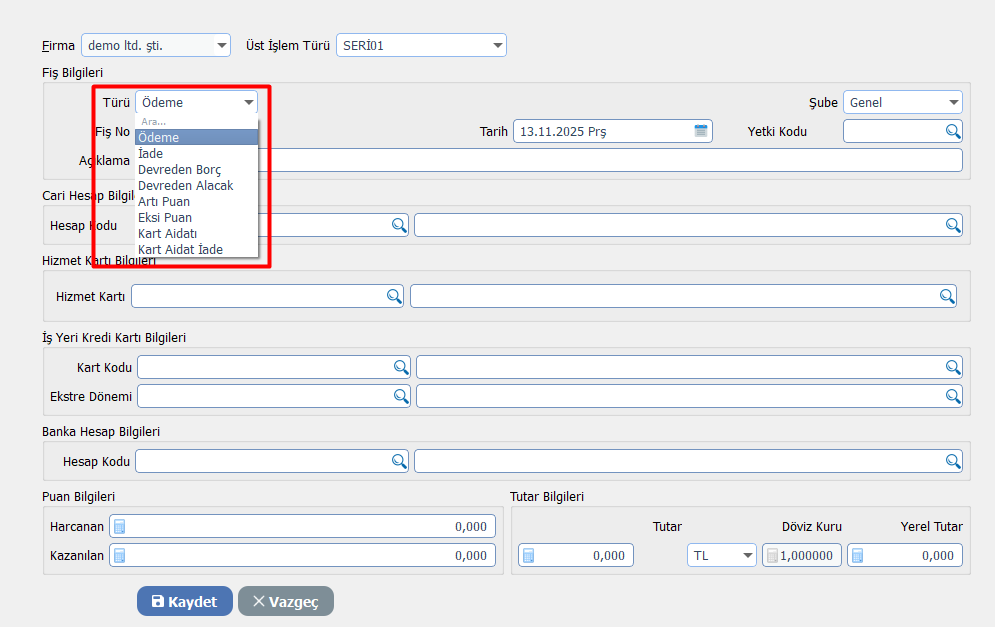Viewport: 995px width, 627px height.
Task: Expand the Üst İşlem Türü dropdown
Action: (x=497, y=45)
